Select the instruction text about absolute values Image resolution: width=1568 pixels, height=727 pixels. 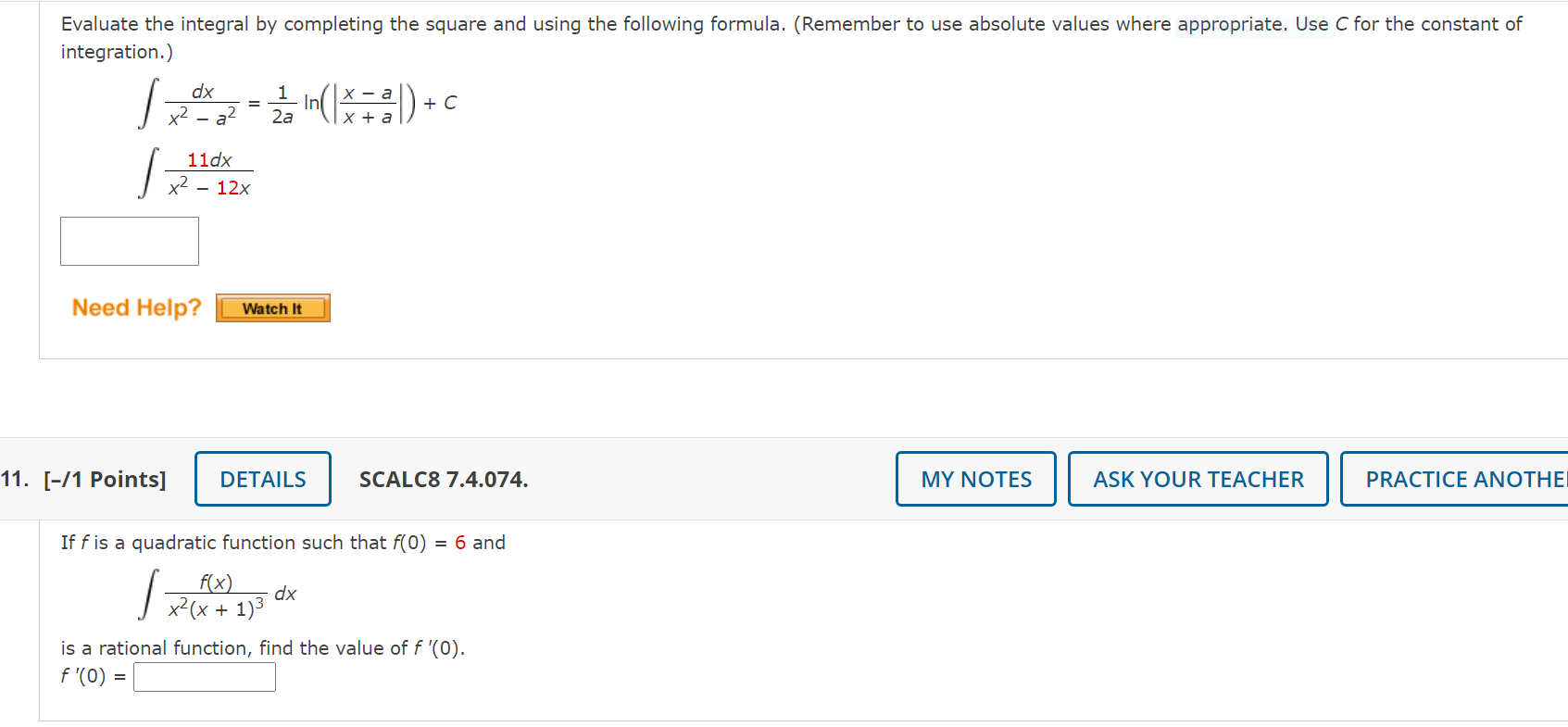point(1019,23)
